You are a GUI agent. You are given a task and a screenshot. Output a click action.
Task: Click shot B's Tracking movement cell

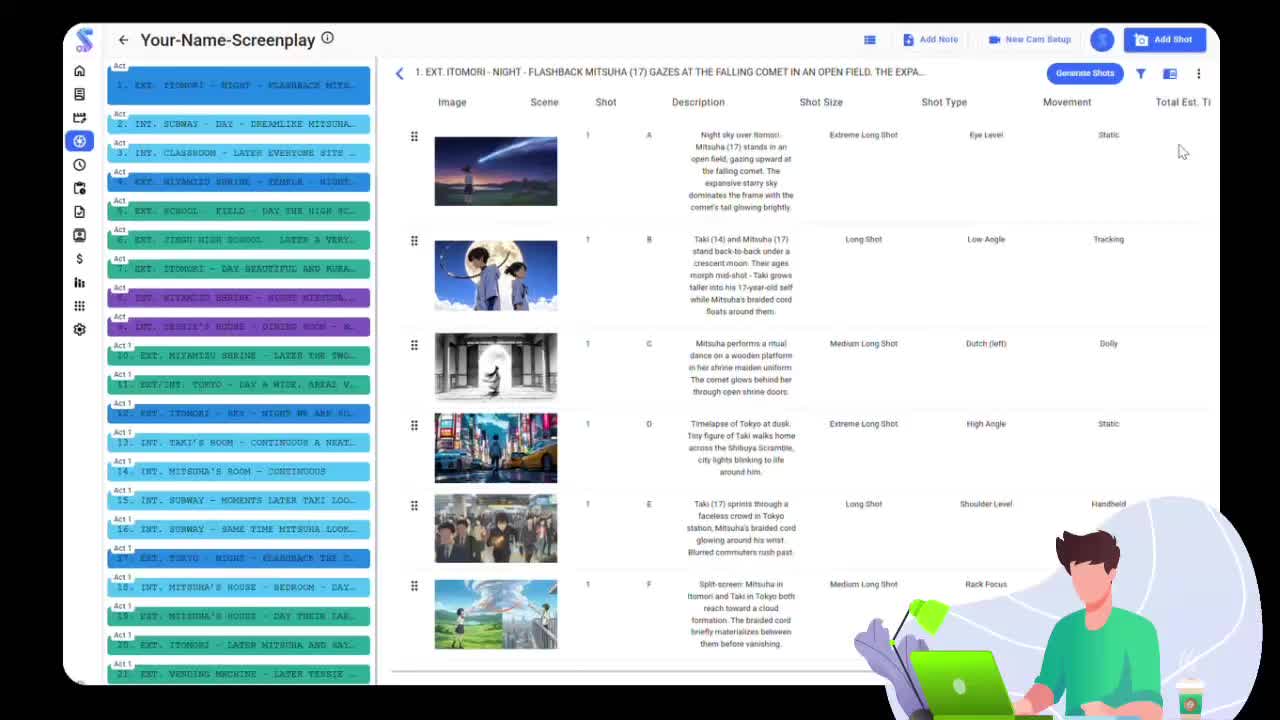(1109, 239)
